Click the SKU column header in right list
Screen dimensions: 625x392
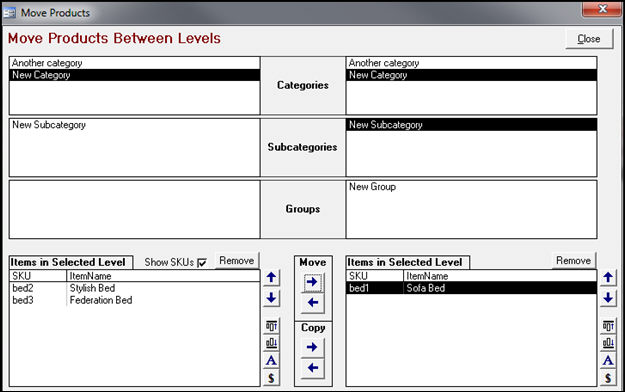click(375, 276)
